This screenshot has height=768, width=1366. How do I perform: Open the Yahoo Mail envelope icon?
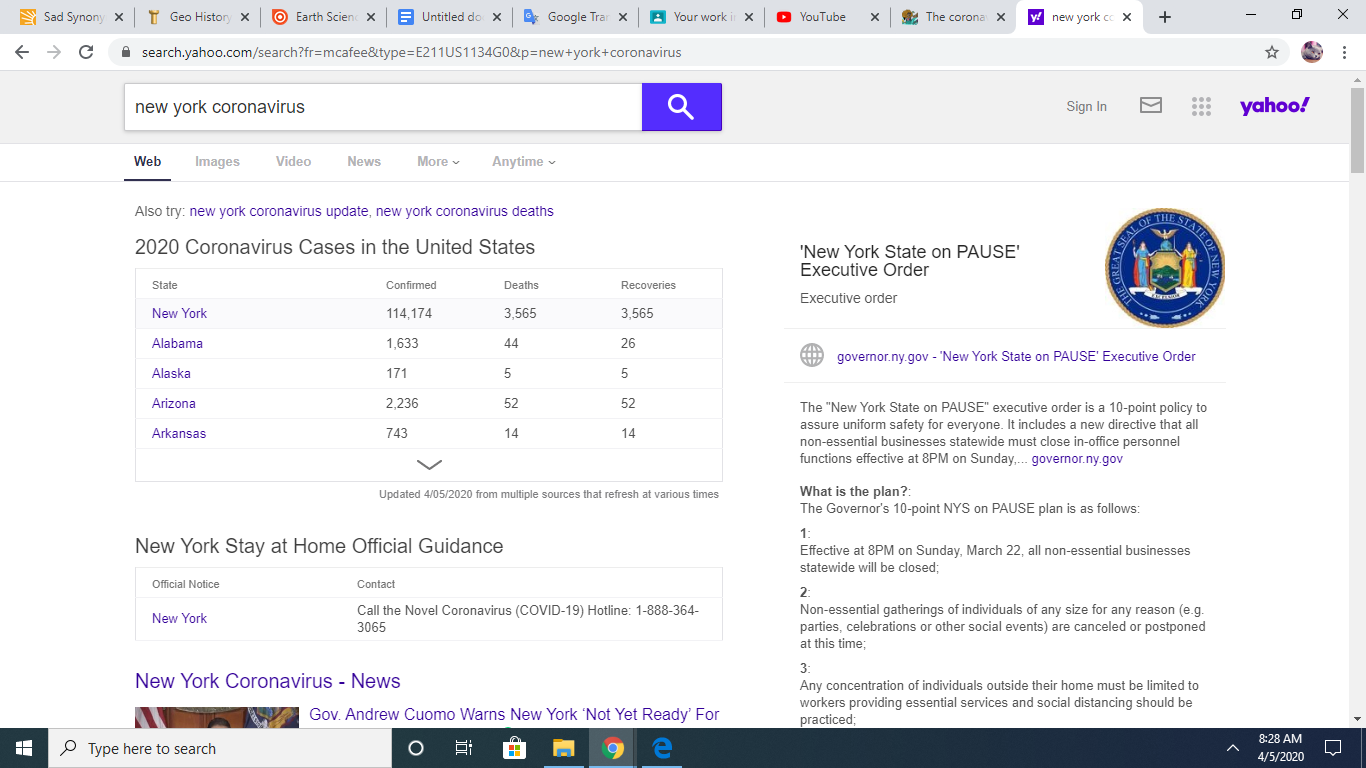point(1151,106)
